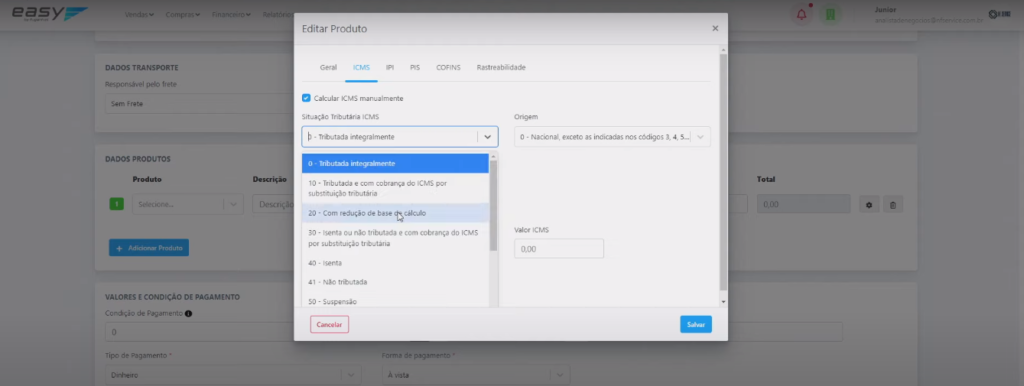Viewport: 1024px width, 386px height.
Task: Select the ICMS tab
Action: tap(361, 67)
